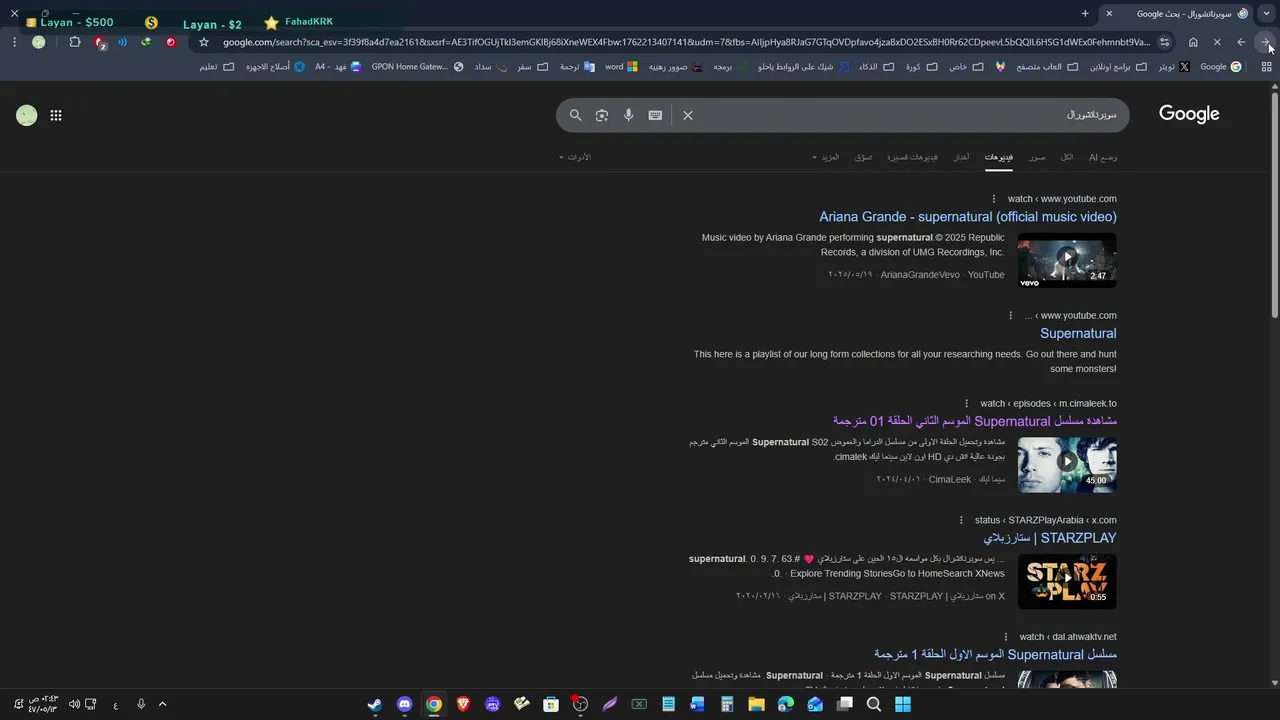
Task: Show hidden system tray icons chevron
Action: point(163,704)
